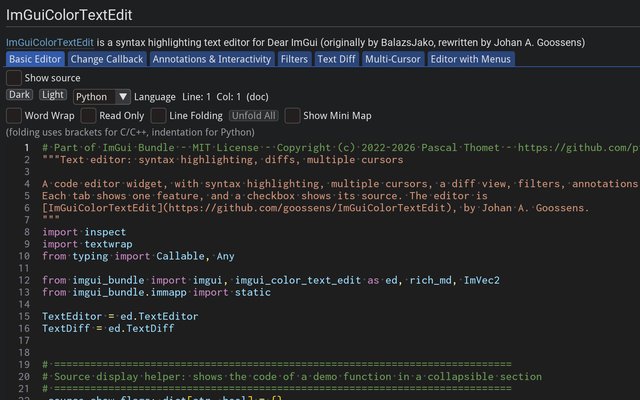Click line 13 'from imgui_bundle.immapp import static'
Viewport: 640px width, 400px height.
pos(156,292)
